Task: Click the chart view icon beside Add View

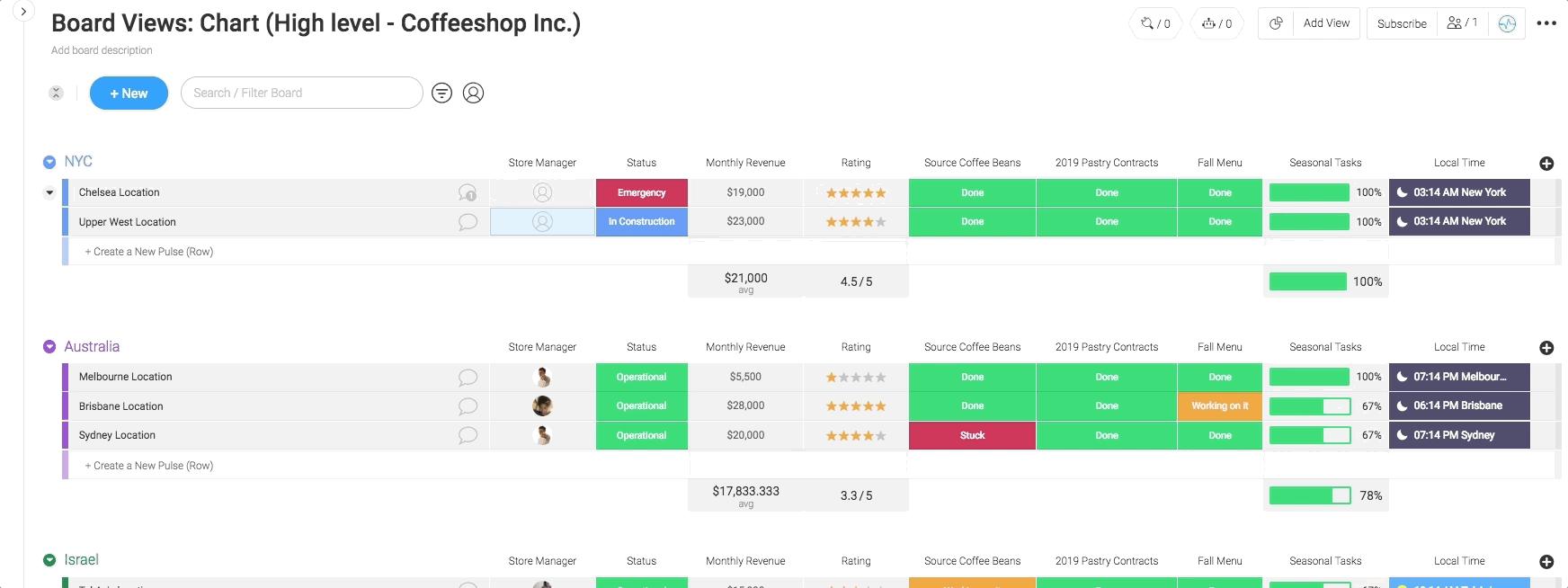Action: pos(1276,23)
